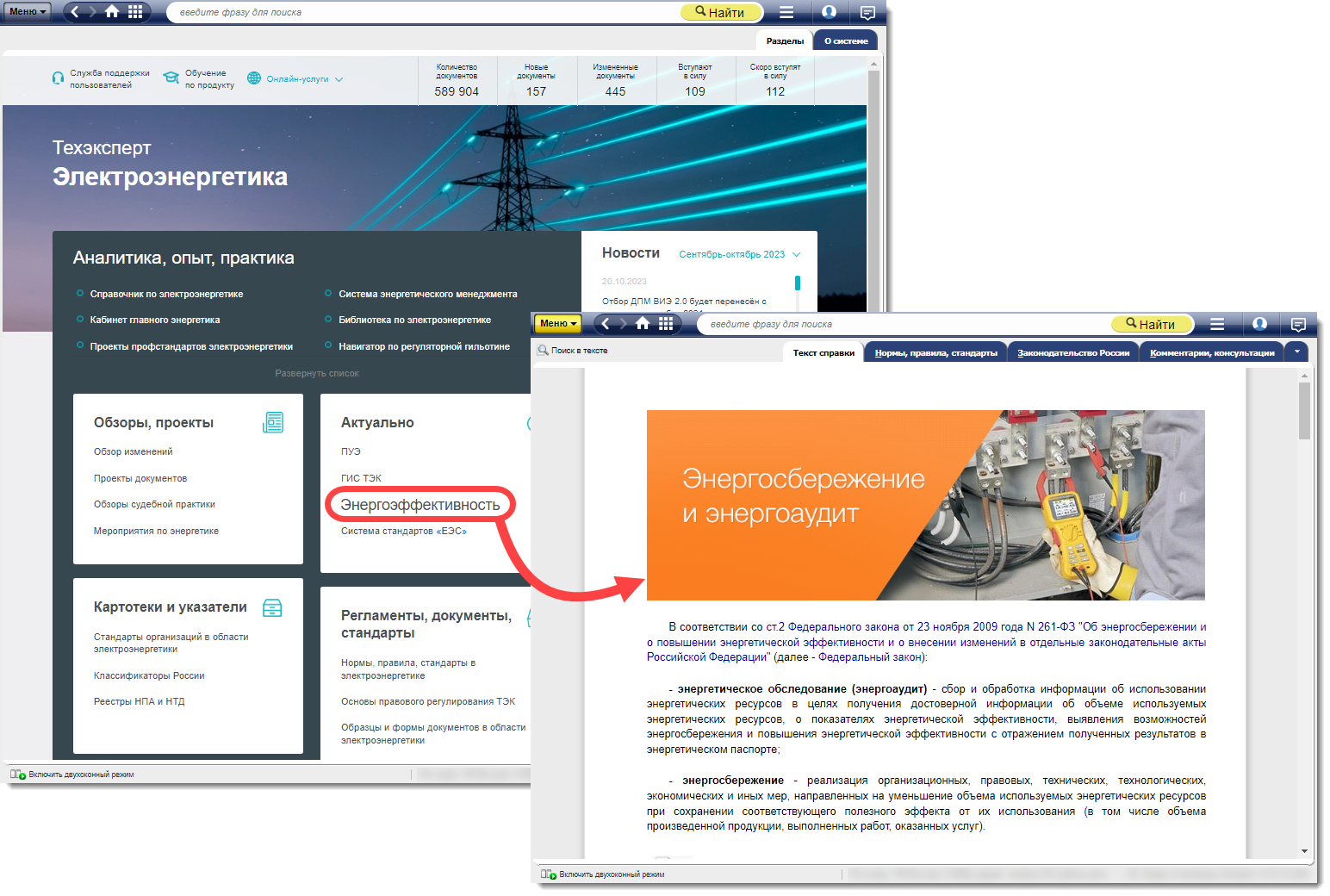Open Реестры НПА и НТД
Image resolution: width=1330 pixels, height=896 pixels.
click(139, 701)
